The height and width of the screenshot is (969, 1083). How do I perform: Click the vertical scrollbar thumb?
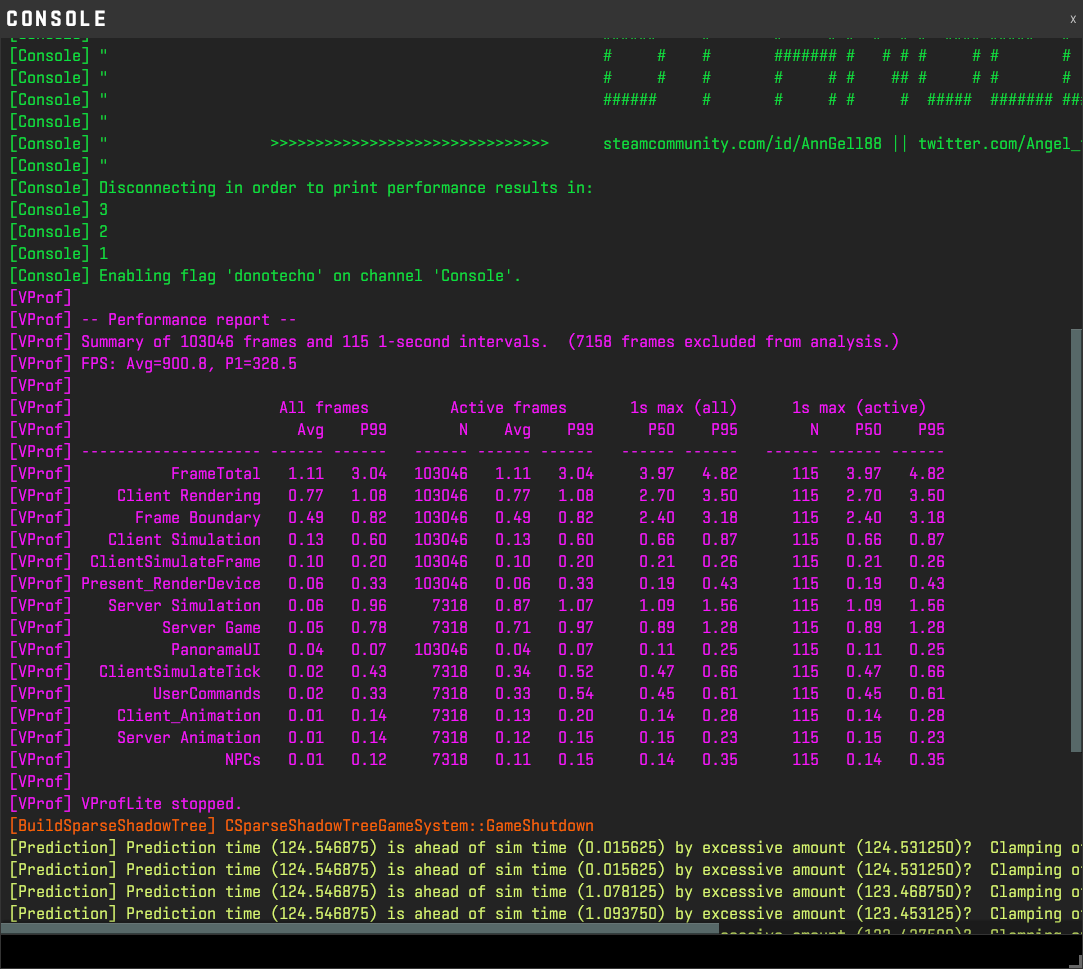point(1076,540)
